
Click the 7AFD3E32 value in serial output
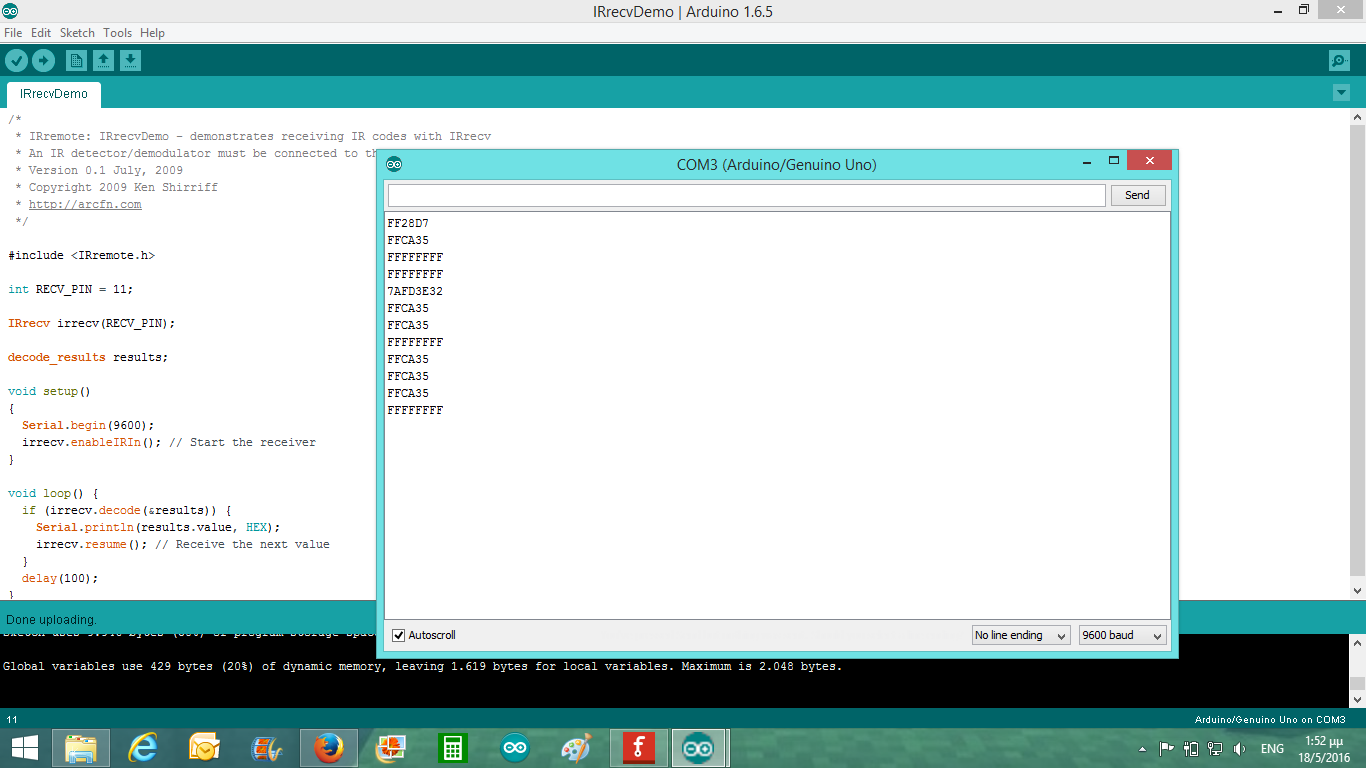point(415,291)
